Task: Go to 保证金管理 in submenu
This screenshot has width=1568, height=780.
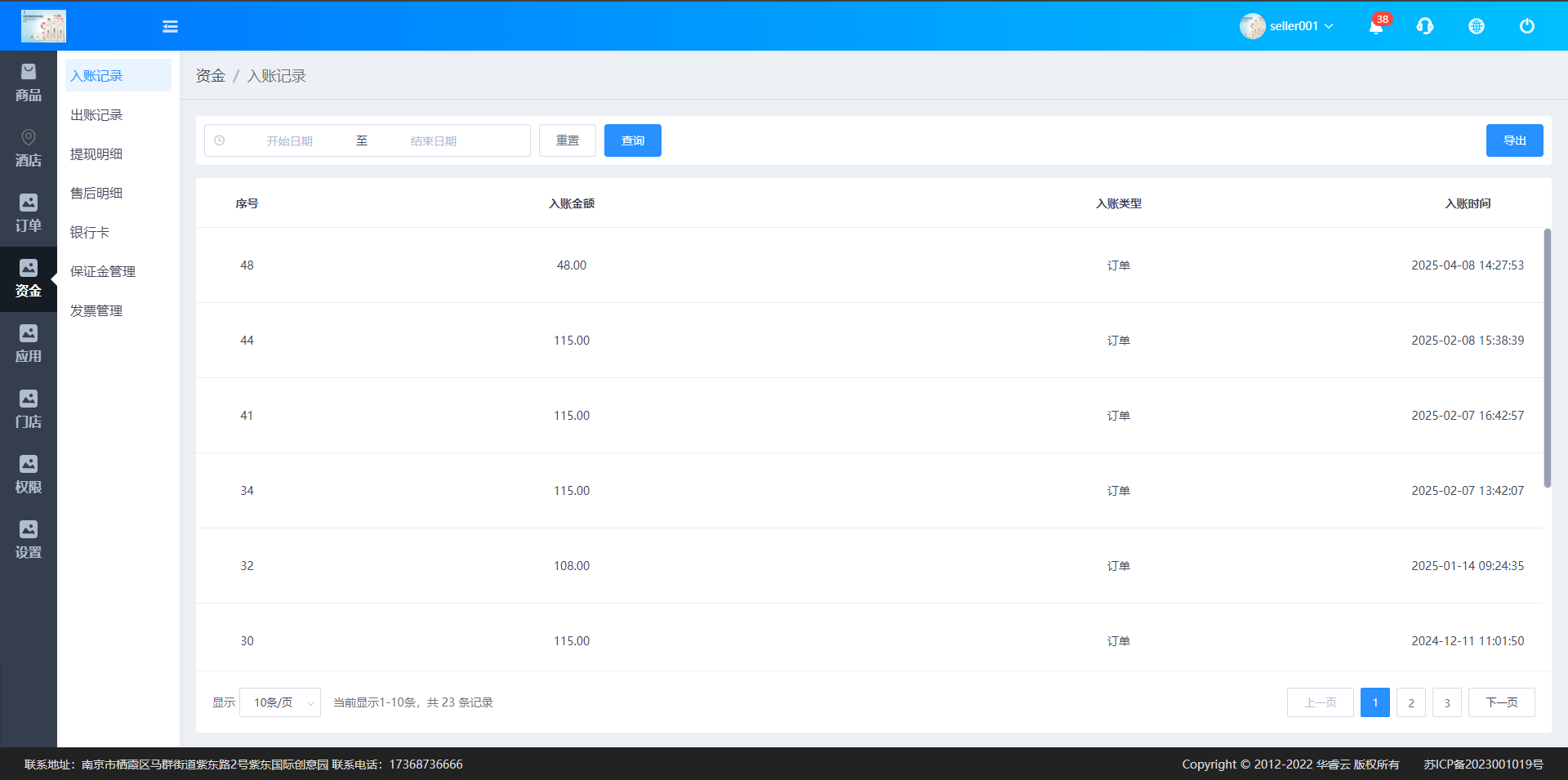Action: click(103, 272)
